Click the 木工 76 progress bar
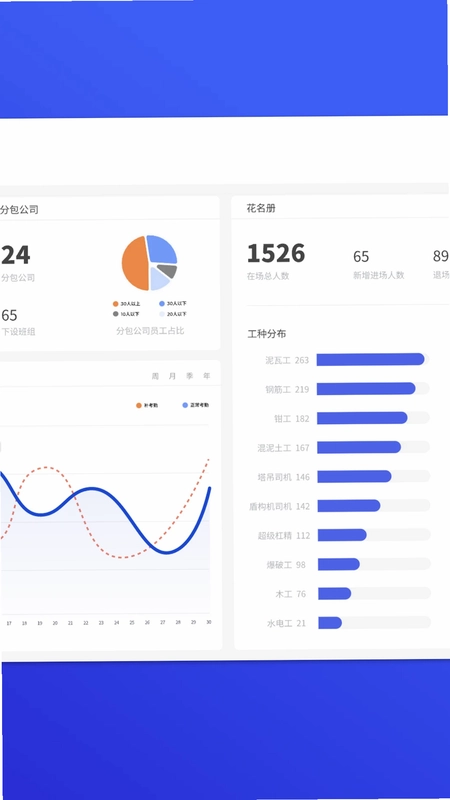 click(374, 593)
